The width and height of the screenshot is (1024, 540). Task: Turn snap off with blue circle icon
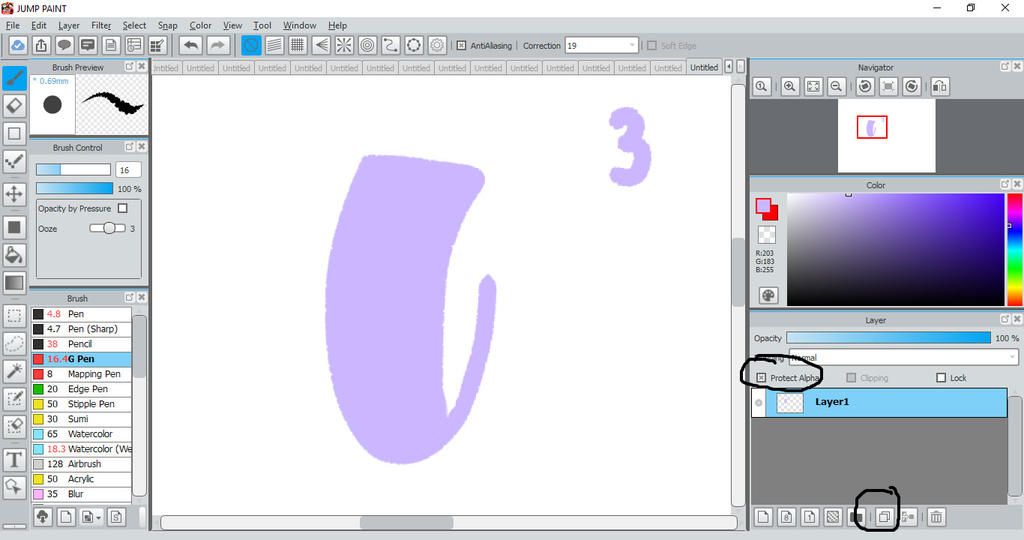251,45
